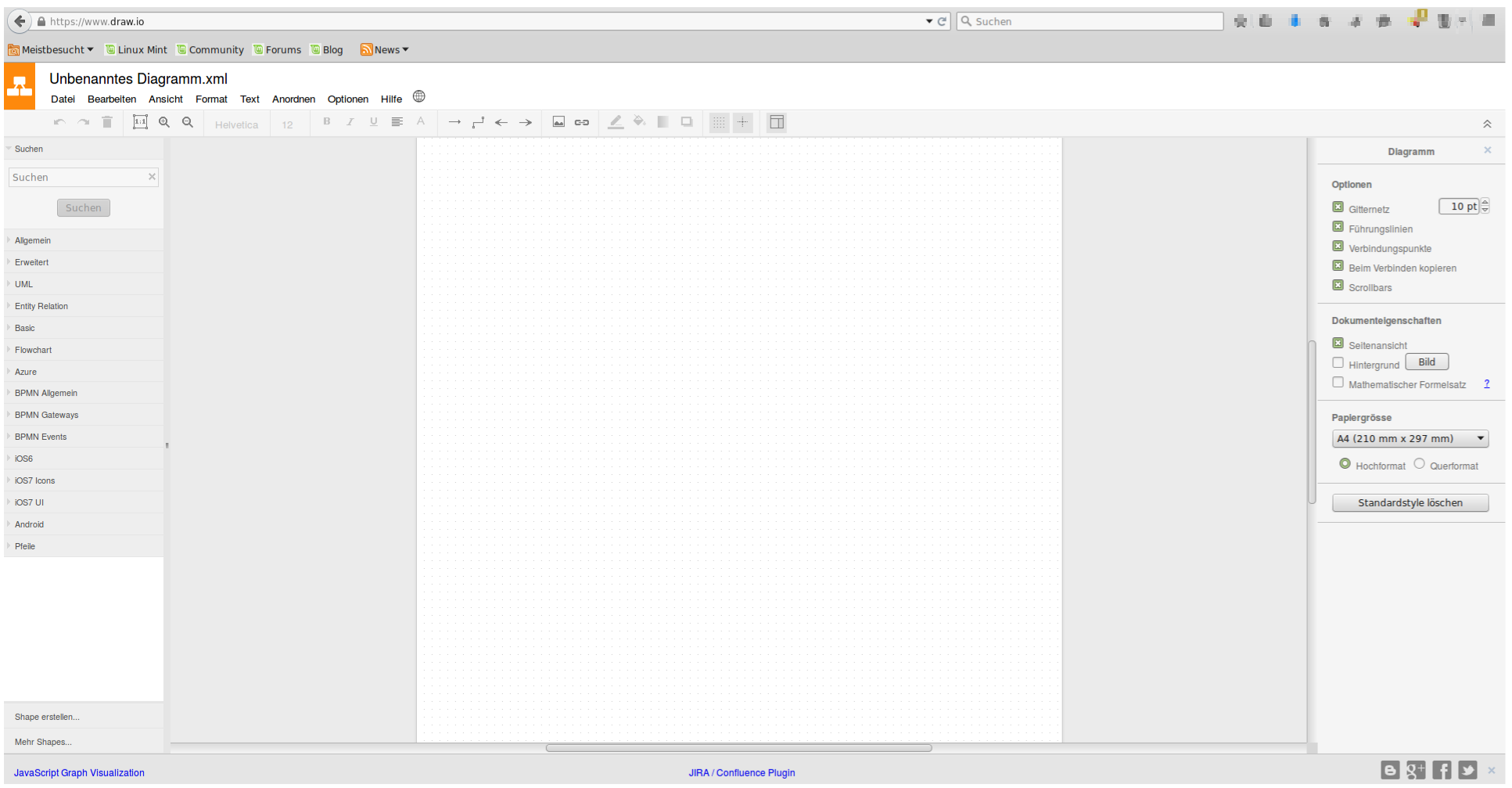Image resolution: width=1512 pixels, height=788 pixels.
Task: Click the zoom out magnifier icon
Action: point(188,122)
